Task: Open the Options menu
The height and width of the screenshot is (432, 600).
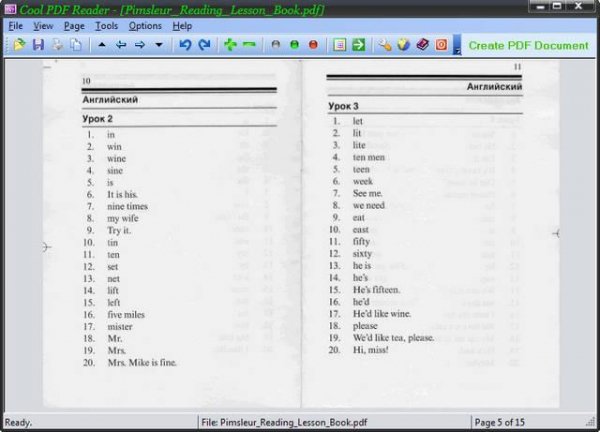Action: point(145,25)
